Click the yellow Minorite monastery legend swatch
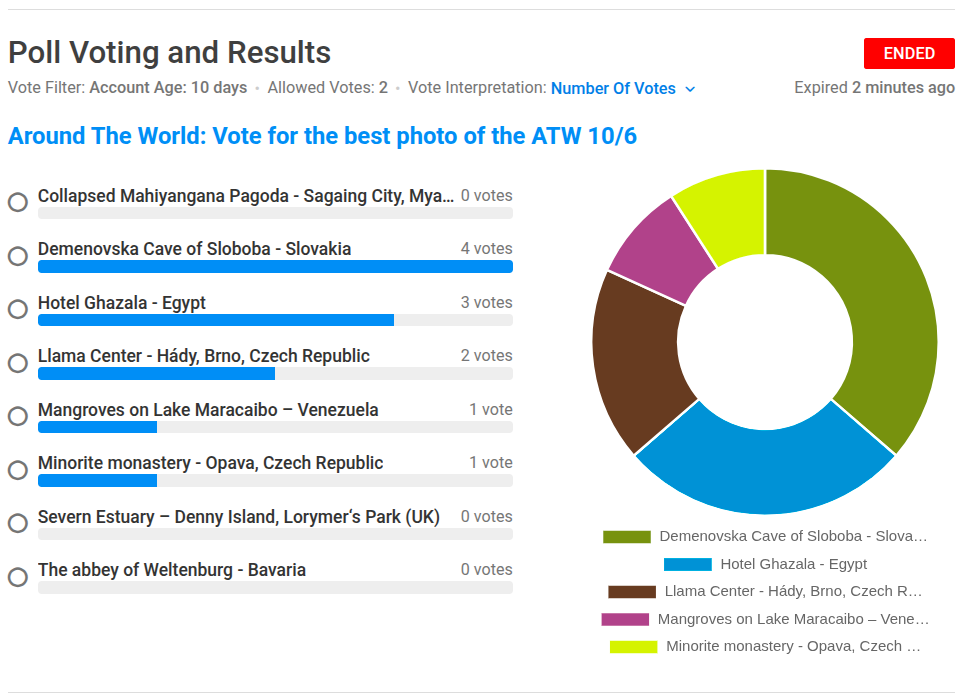This screenshot has width=968, height=698. [633, 647]
